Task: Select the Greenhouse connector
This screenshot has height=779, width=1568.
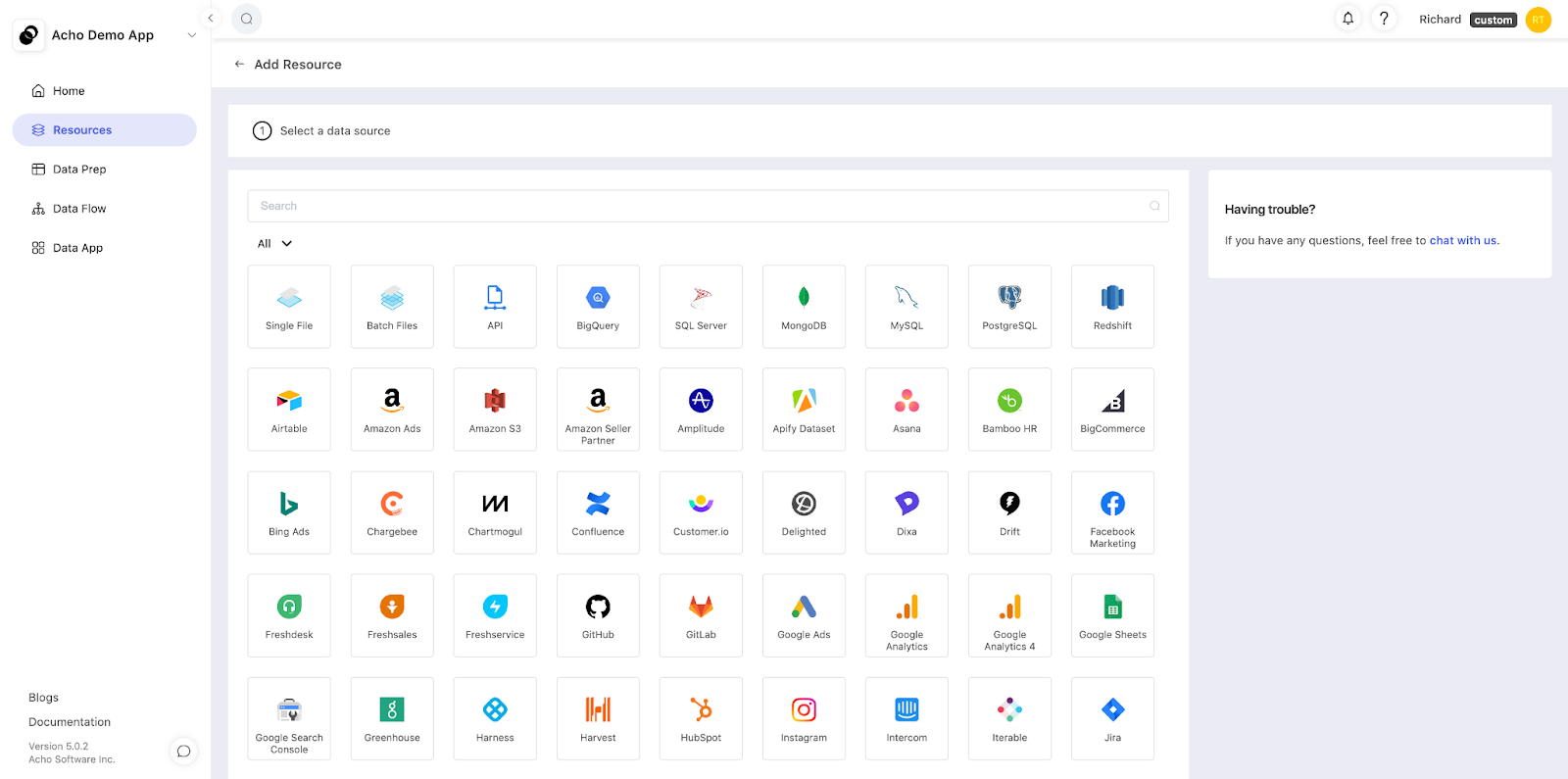Action: [392, 718]
